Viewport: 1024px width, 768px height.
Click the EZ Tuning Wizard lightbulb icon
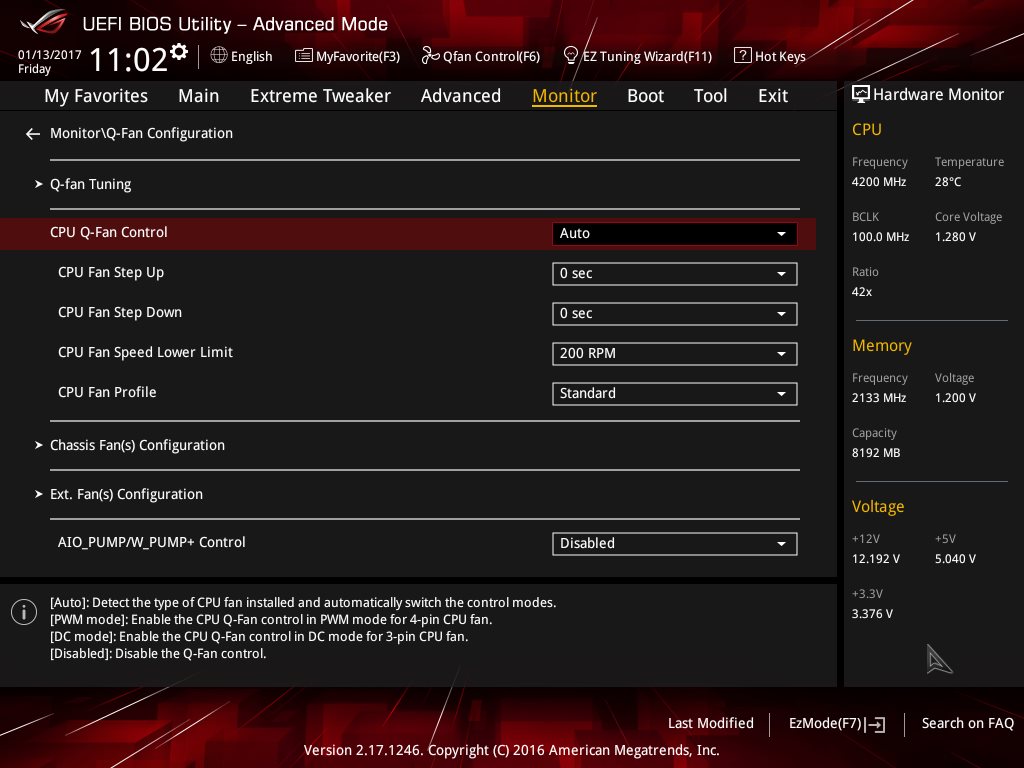pyautogui.click(x=570, y=56)
